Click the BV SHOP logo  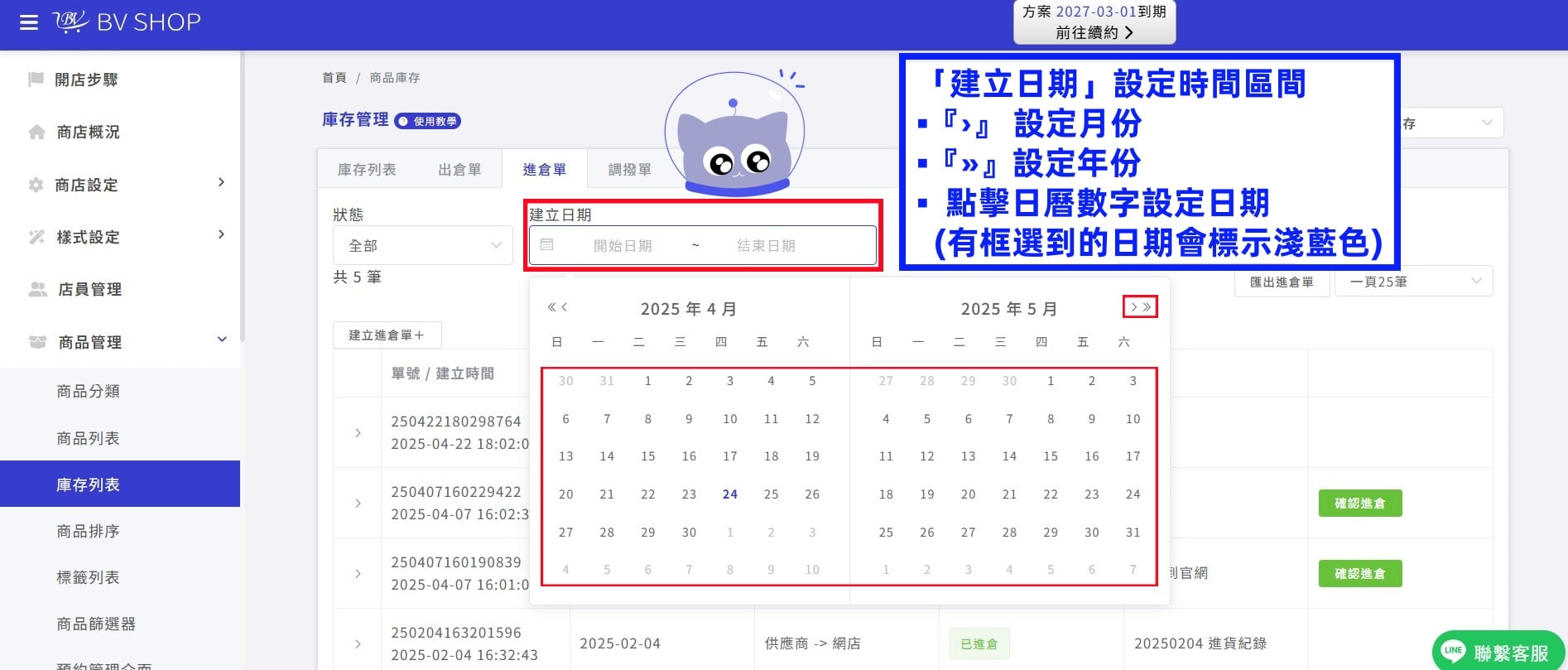click(127, 22)
